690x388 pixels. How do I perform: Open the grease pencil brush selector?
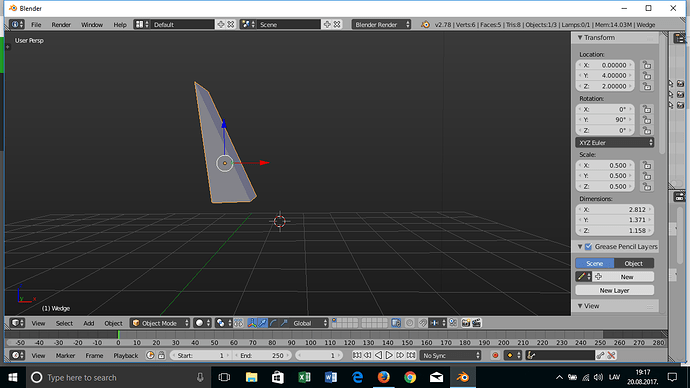coord(583,277)
